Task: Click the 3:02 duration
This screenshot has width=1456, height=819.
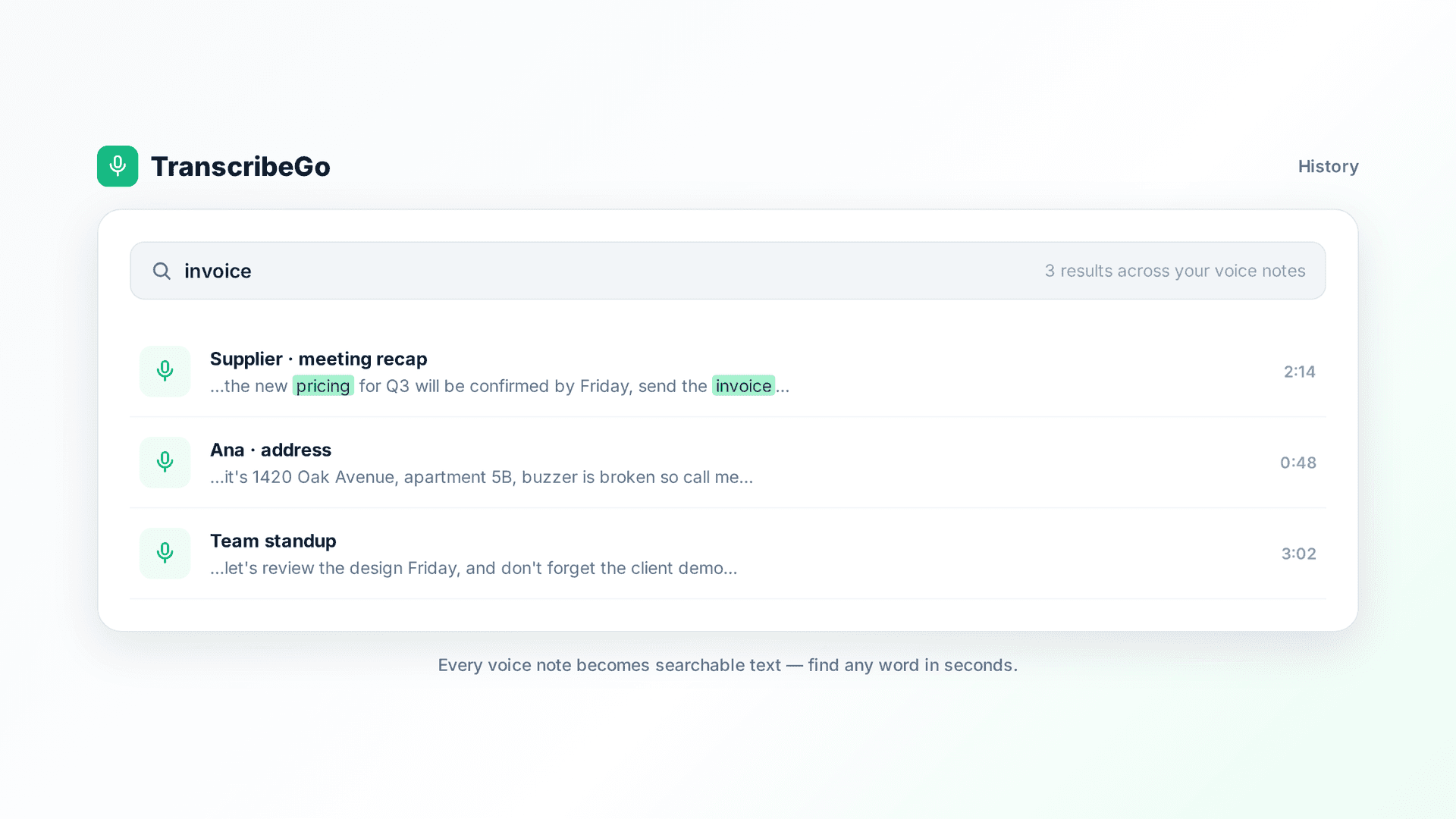Action: click(x=1298, y=554)
